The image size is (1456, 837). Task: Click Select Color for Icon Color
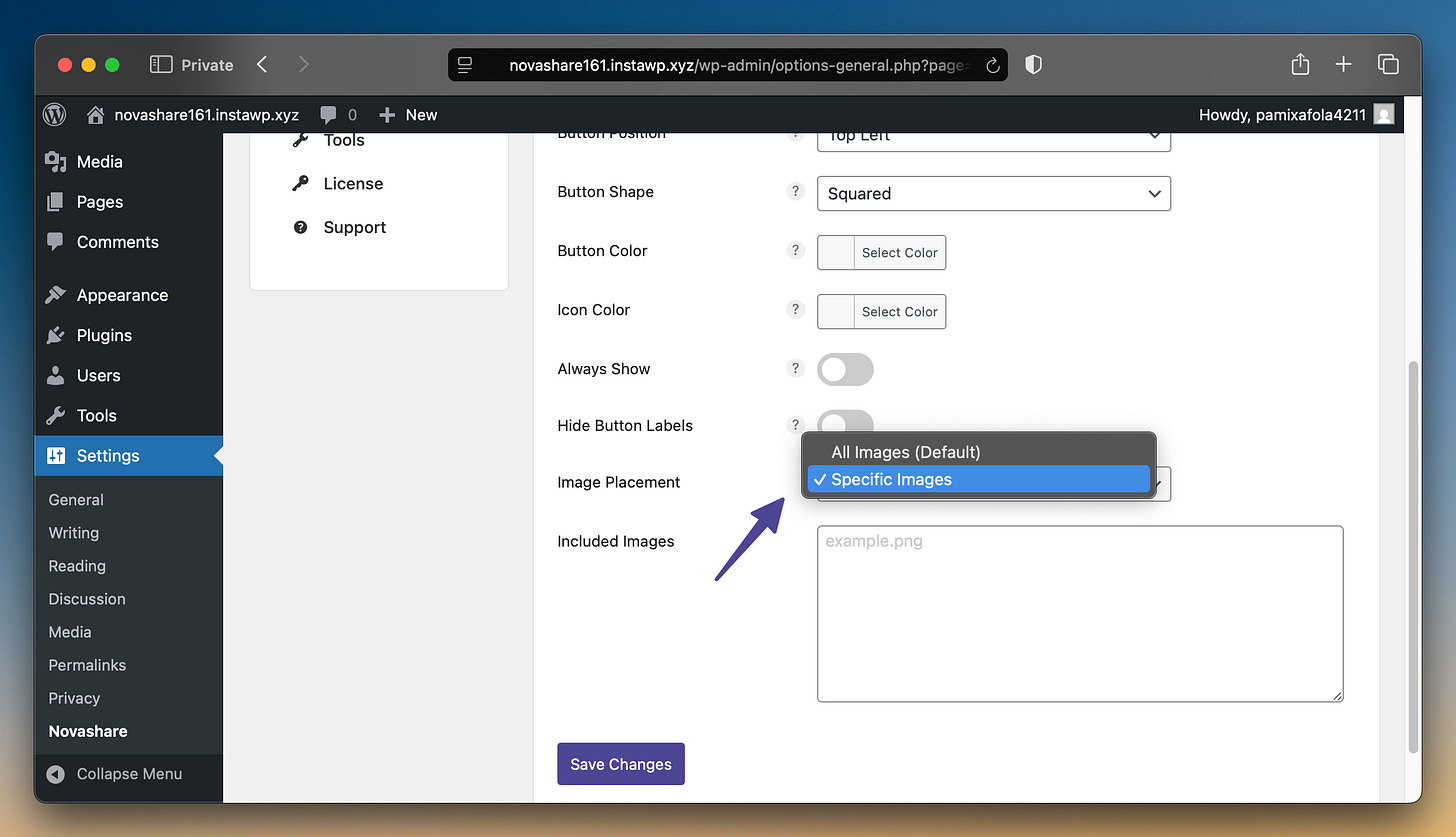point(900,312)
